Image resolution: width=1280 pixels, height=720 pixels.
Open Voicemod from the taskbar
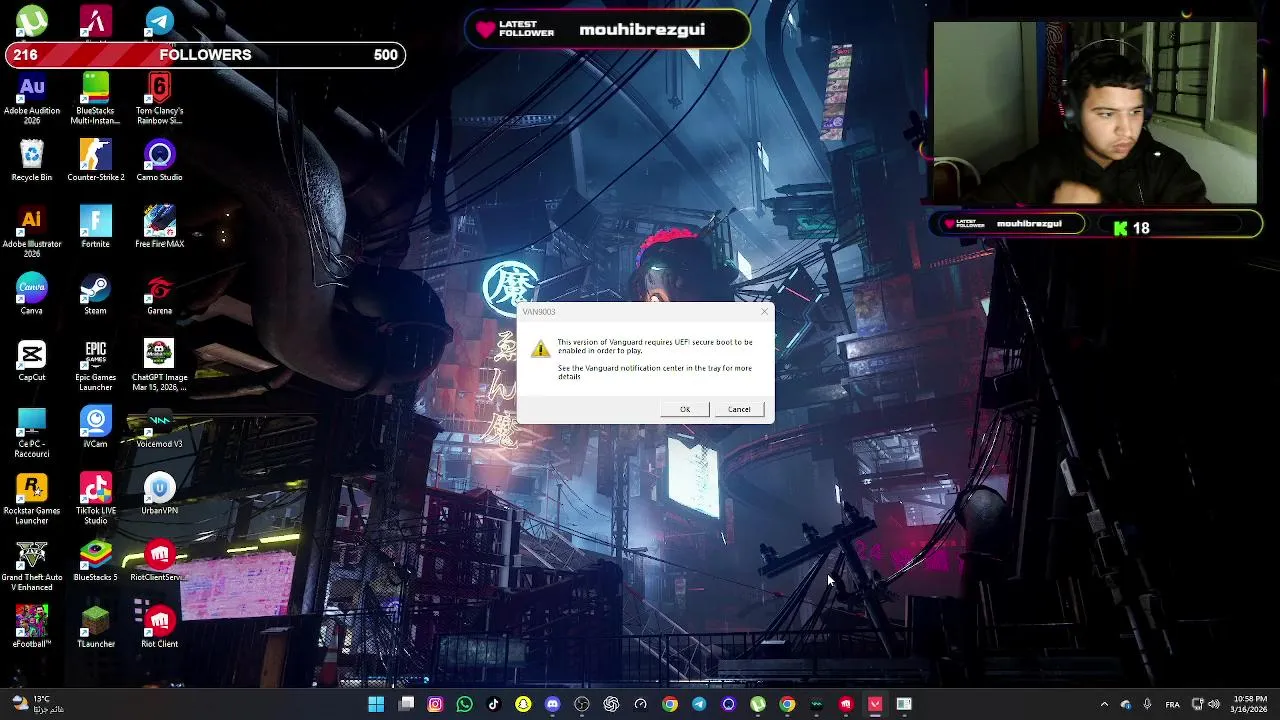816,704
